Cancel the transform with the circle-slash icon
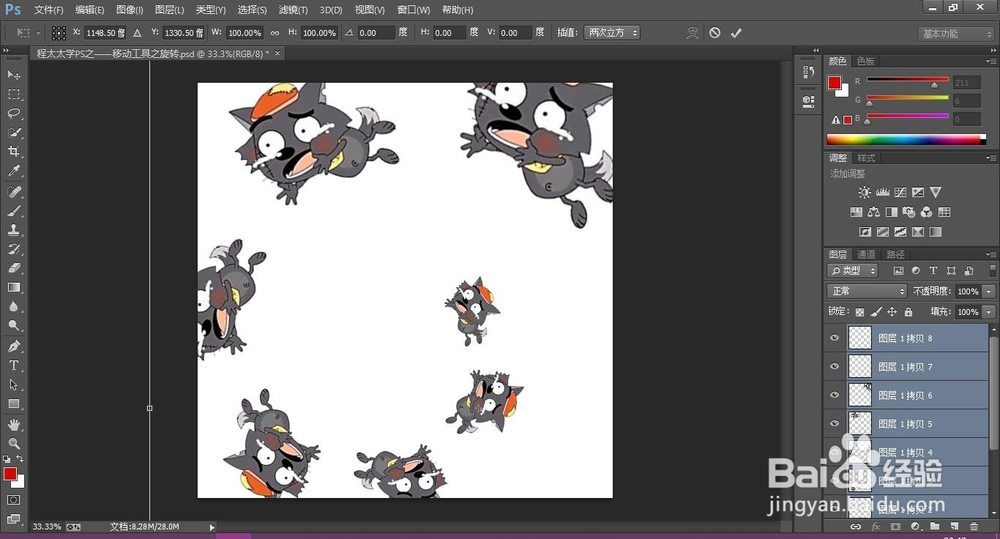1000x539 pixels. point(714,33)
